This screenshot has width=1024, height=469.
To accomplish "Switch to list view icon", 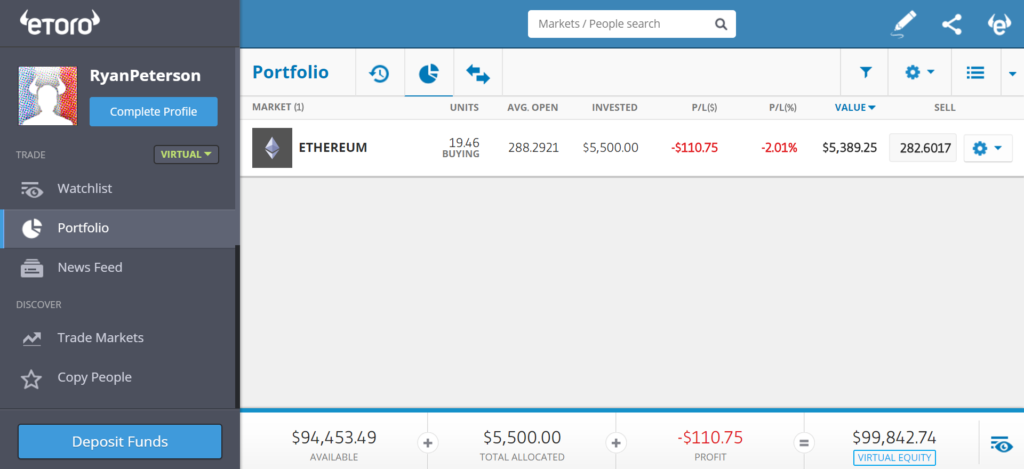I will tap(976, 73).
